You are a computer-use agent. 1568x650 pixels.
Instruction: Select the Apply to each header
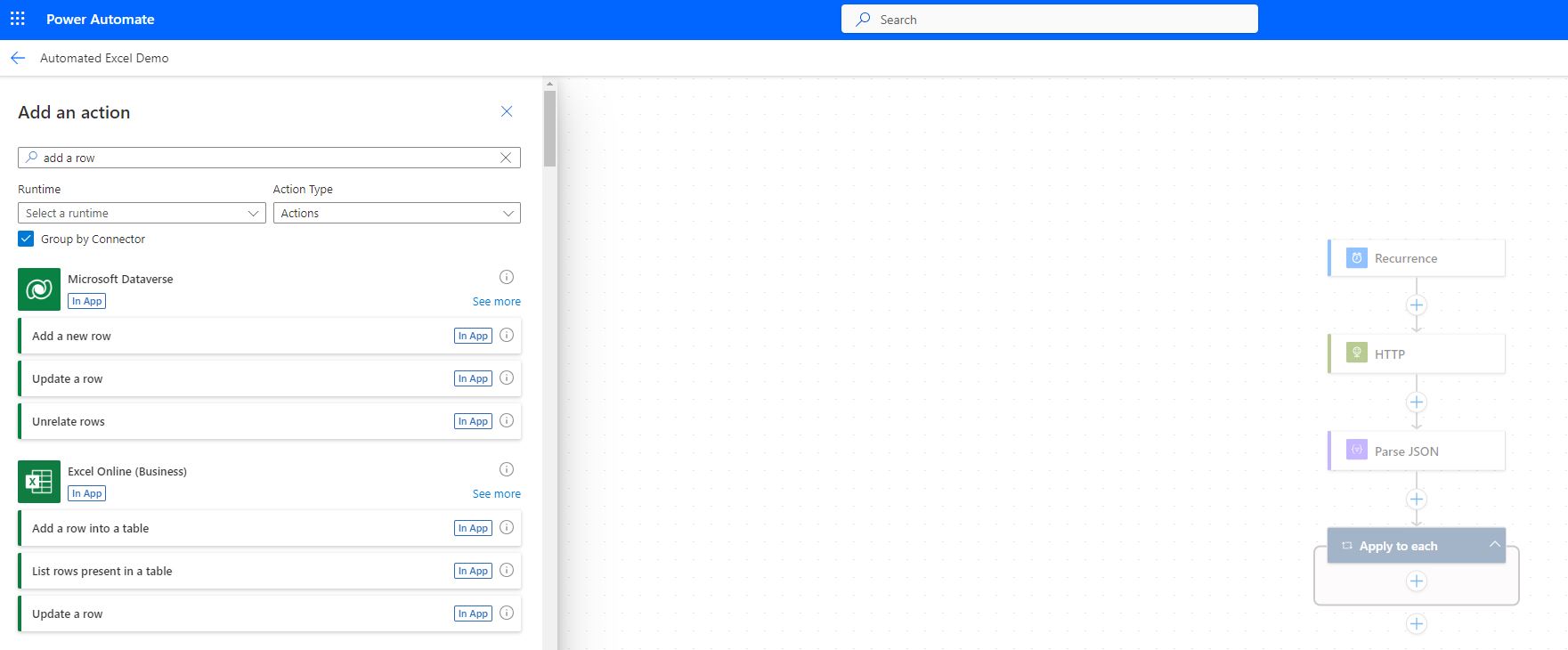1417,546
